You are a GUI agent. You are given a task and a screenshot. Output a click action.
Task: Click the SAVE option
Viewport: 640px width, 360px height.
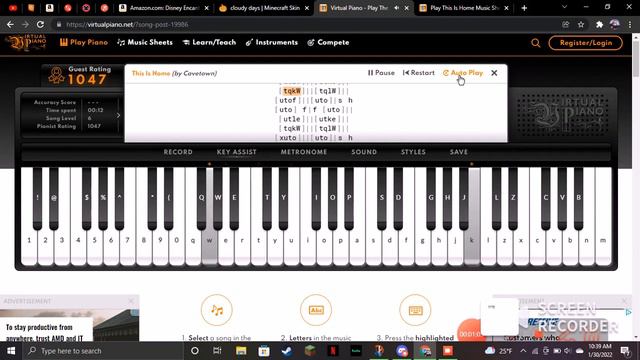459,152
